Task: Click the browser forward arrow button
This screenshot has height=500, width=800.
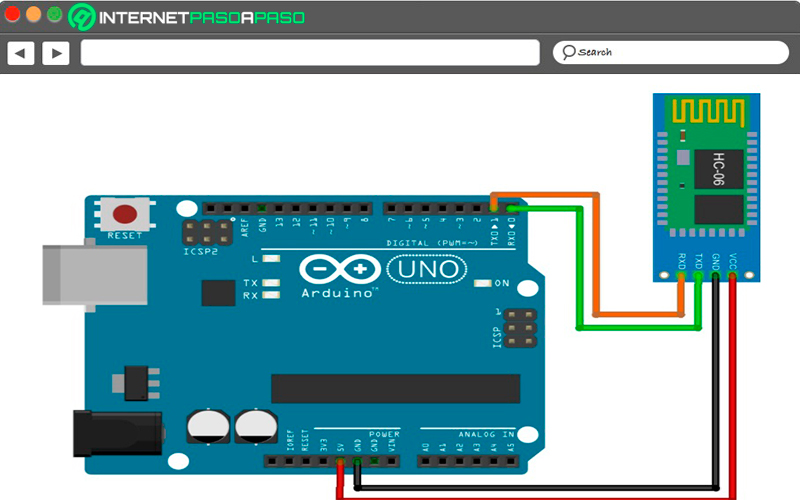Action: [56, 53]
